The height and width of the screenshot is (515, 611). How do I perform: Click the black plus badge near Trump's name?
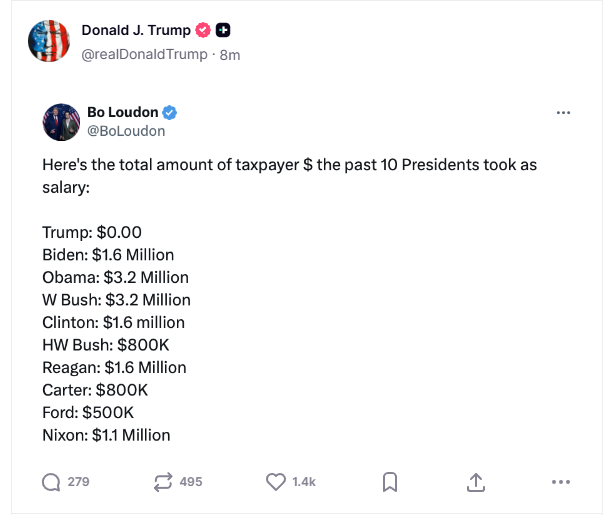tap(223, 30)
